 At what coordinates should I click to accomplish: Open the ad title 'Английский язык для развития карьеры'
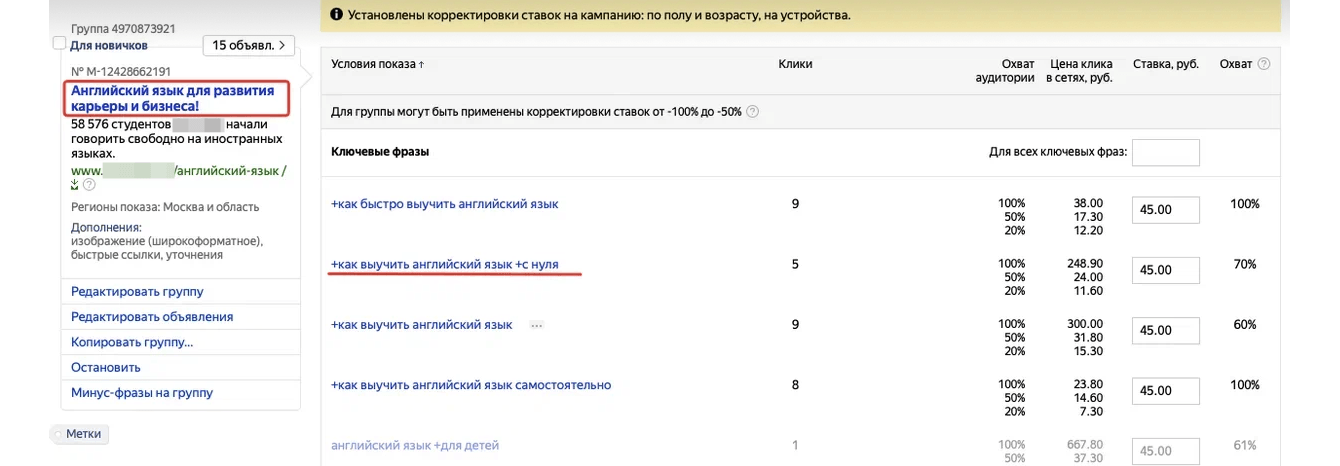172,98
